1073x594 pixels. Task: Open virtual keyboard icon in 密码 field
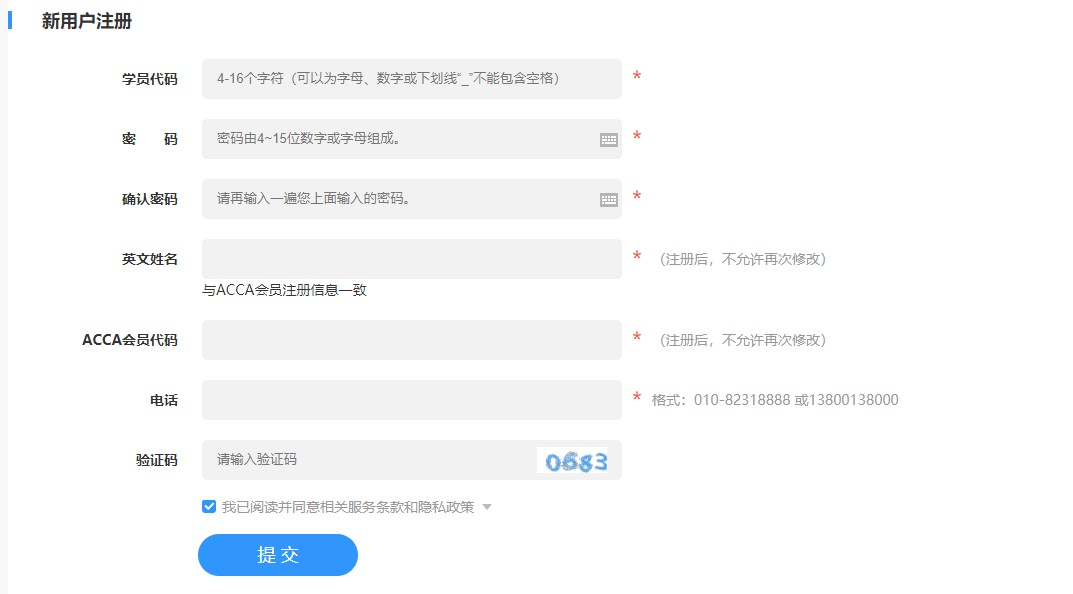tap(608, 140)
